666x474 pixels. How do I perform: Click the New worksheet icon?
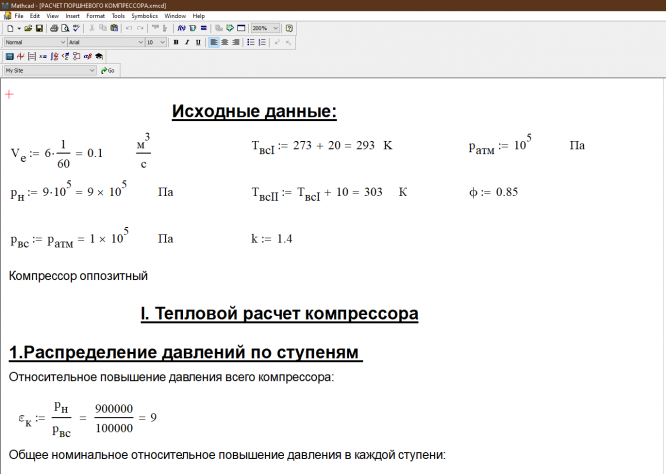[8, 29]
